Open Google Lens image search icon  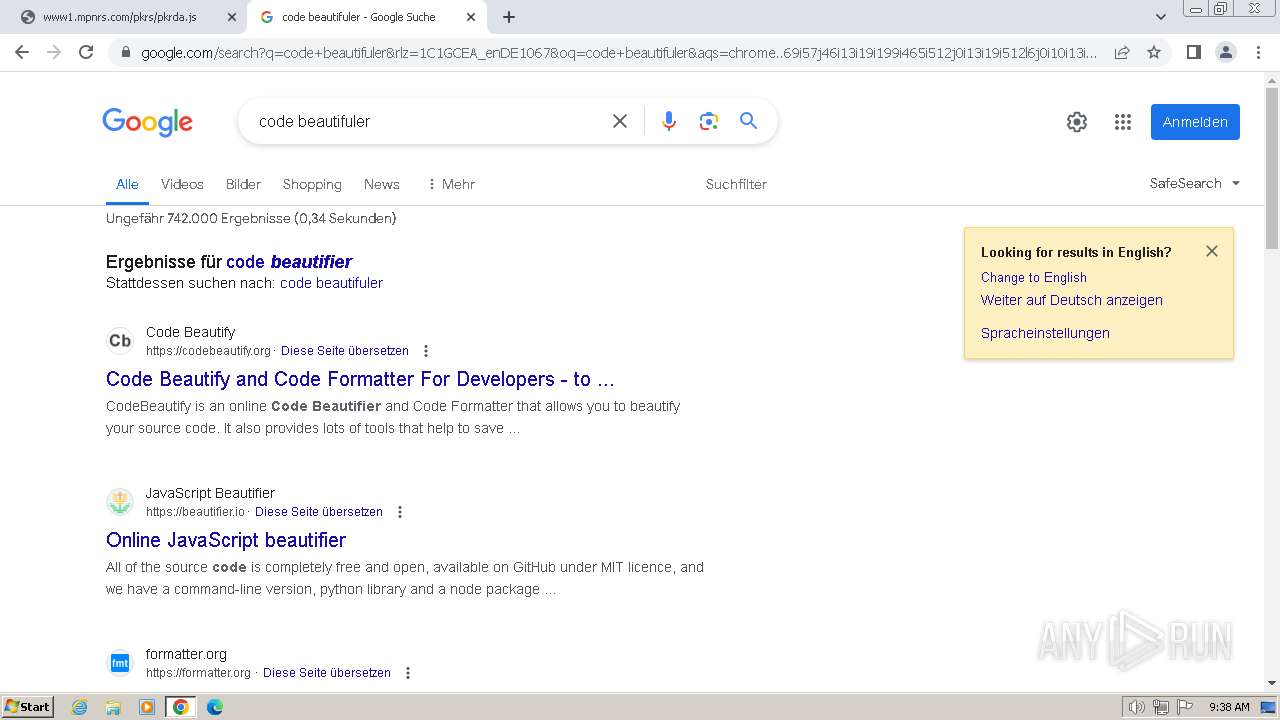[709, 121]
